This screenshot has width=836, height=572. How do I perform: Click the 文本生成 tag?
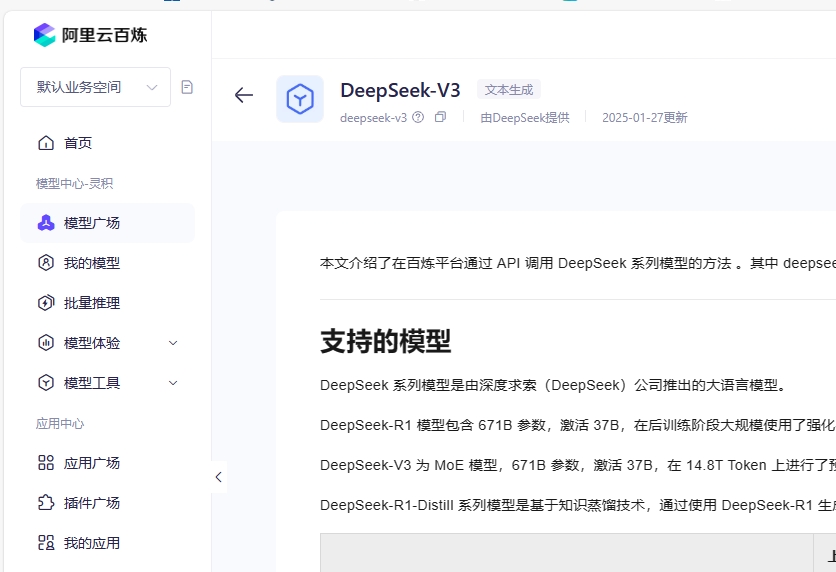coord(509,90)
